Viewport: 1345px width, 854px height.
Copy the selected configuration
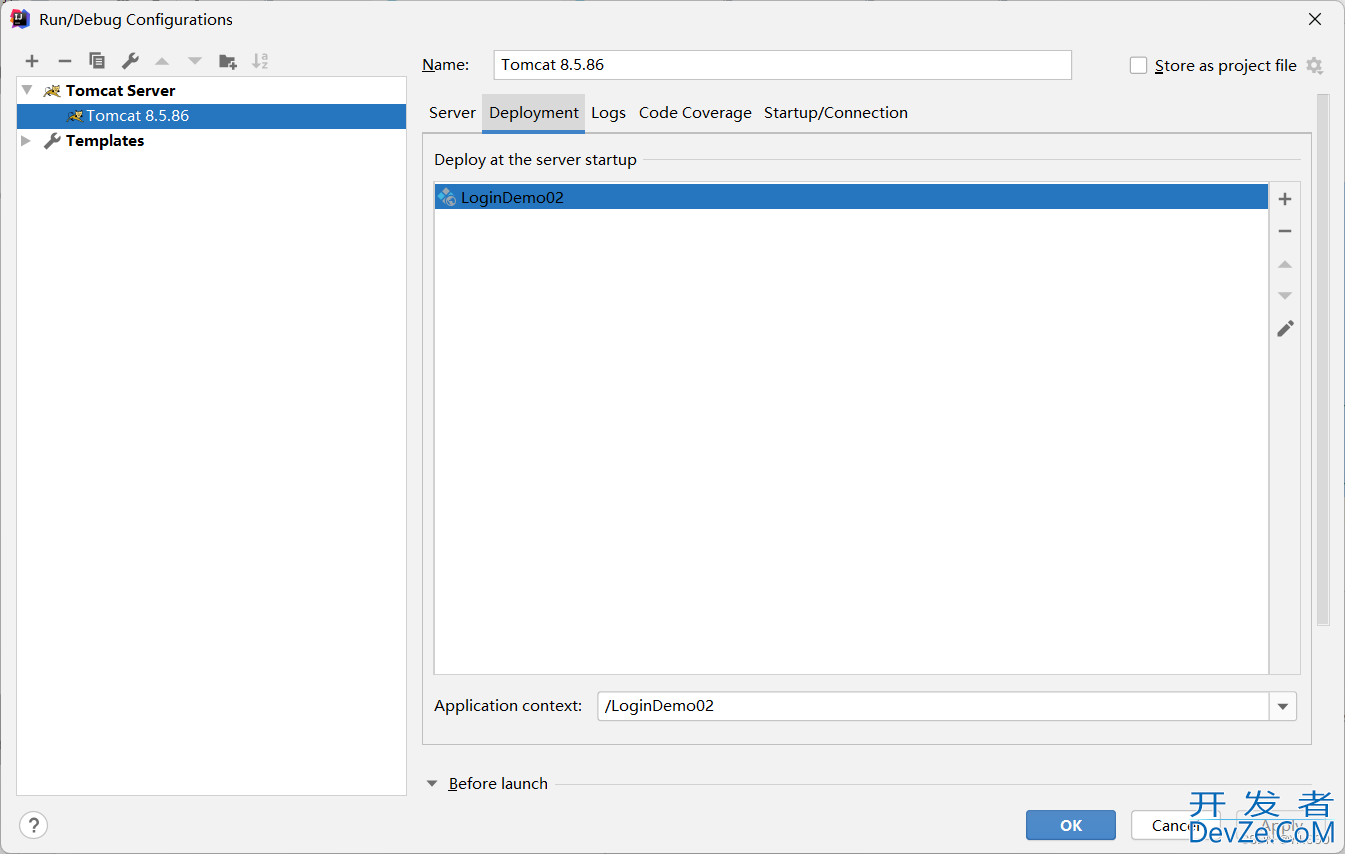coord(97,61)
